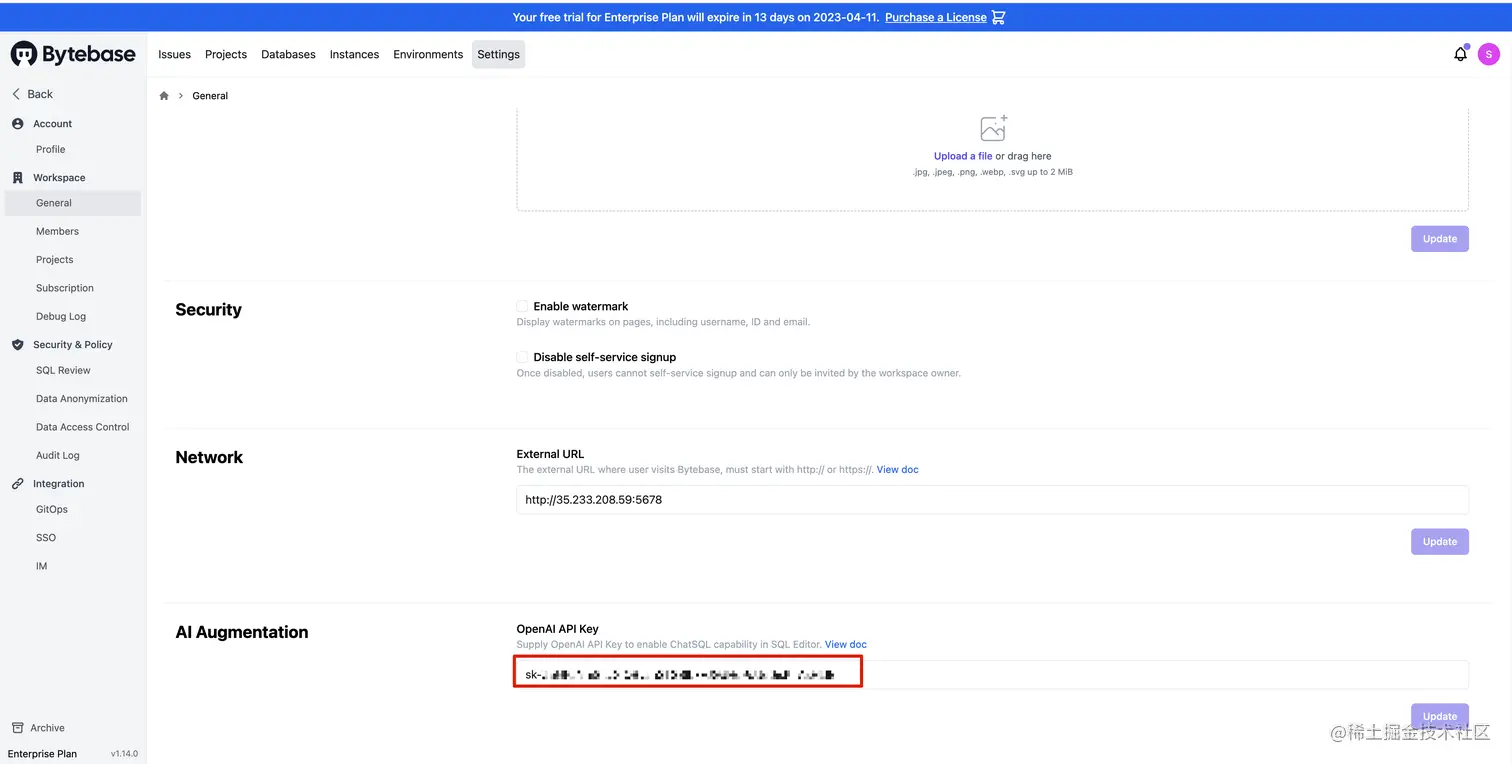Open View doc next to External URL
Screen dimensions: 1512x764
tap(896, 469)
